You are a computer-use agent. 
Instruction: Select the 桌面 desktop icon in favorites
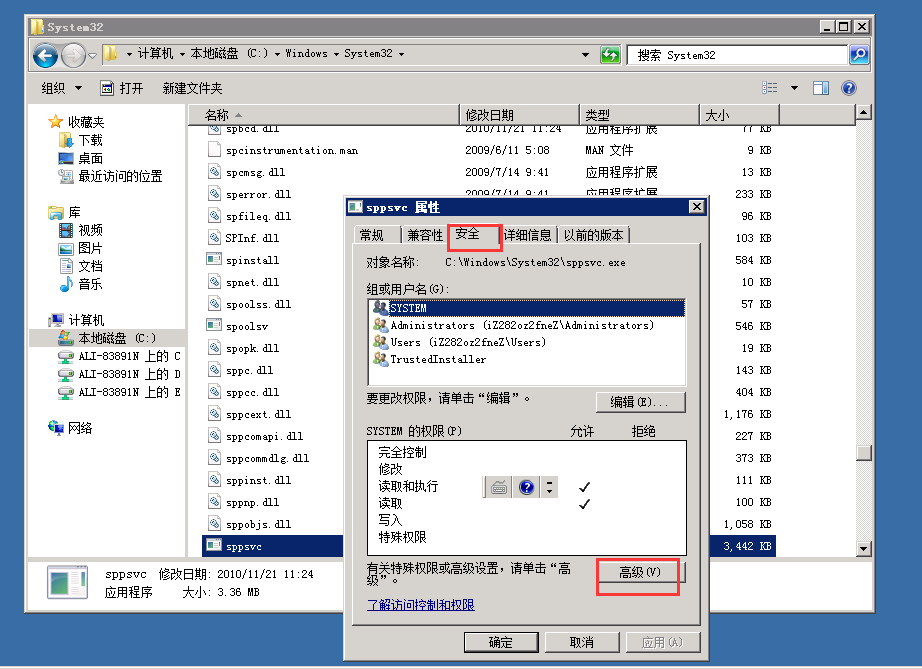(90, 158)
